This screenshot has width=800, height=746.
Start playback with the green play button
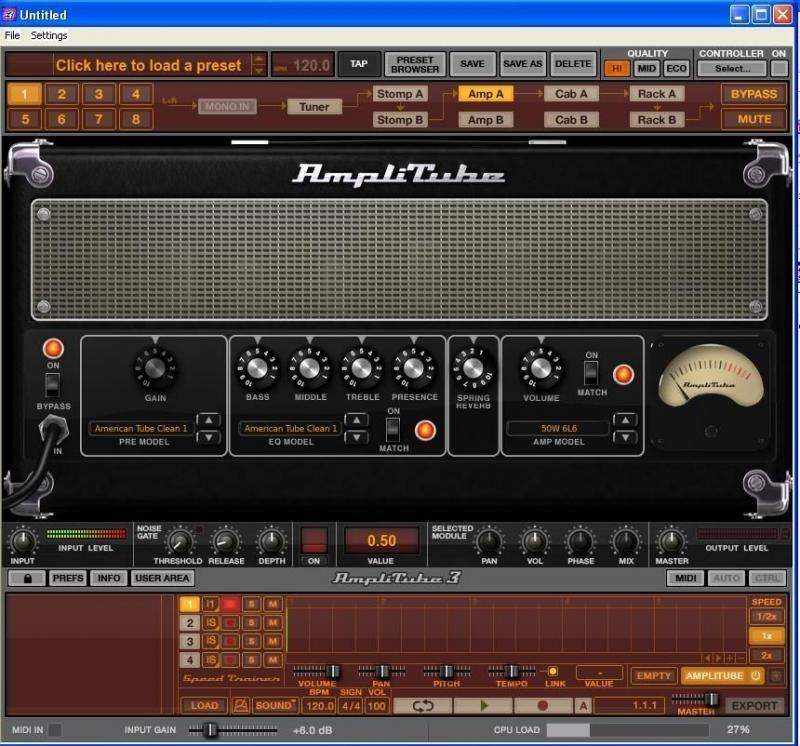click(485, 705)
